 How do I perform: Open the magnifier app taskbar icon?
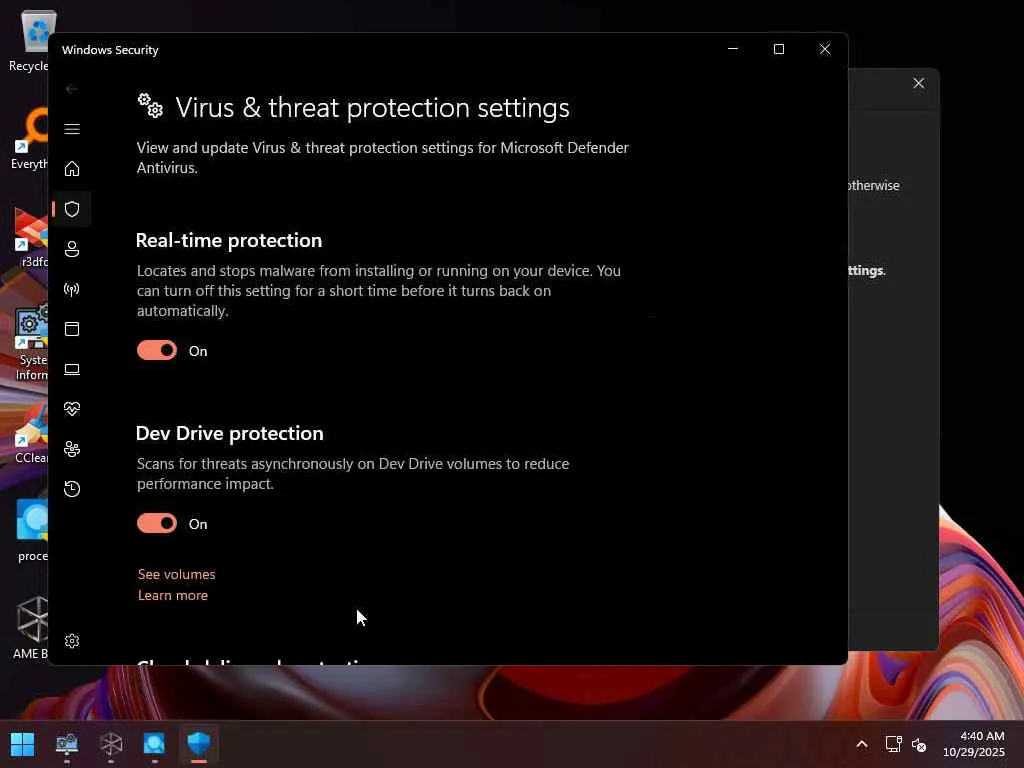(154, 744)
